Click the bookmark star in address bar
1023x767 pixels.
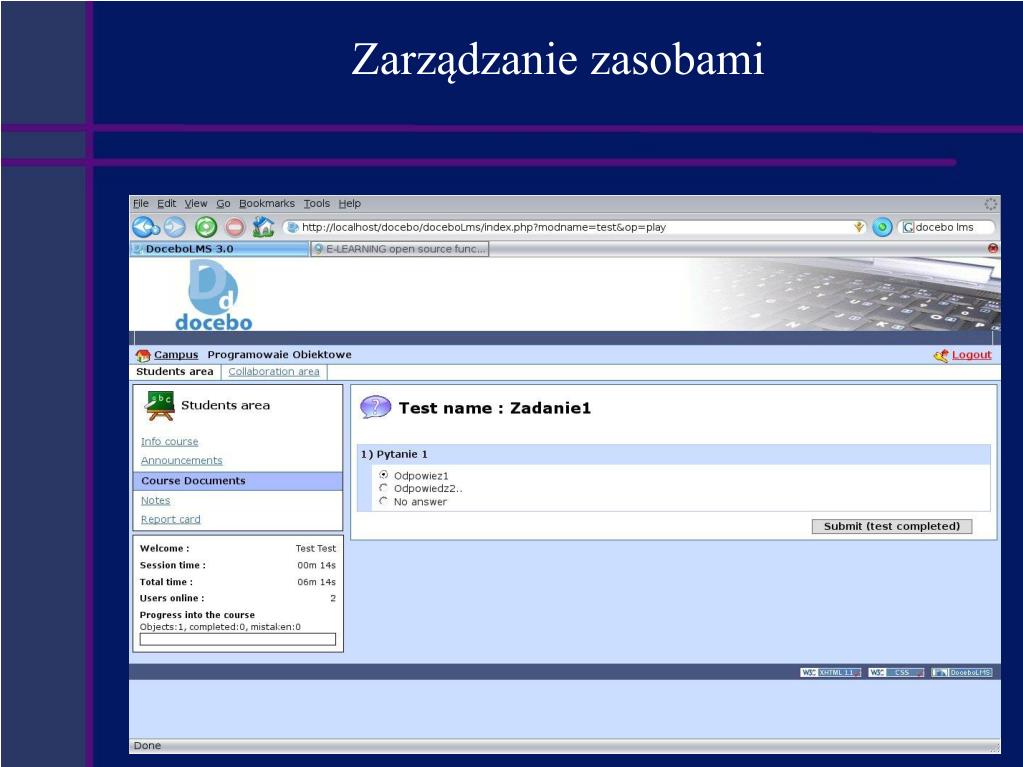tap(859, 227)
